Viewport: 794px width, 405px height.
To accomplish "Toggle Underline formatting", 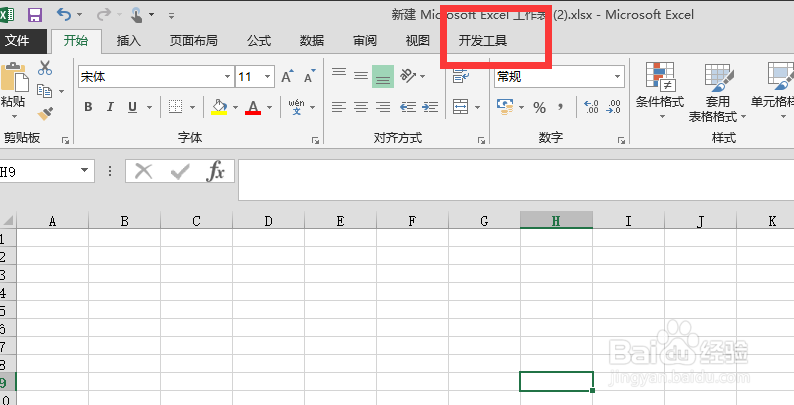I will [x=132, y=107].
